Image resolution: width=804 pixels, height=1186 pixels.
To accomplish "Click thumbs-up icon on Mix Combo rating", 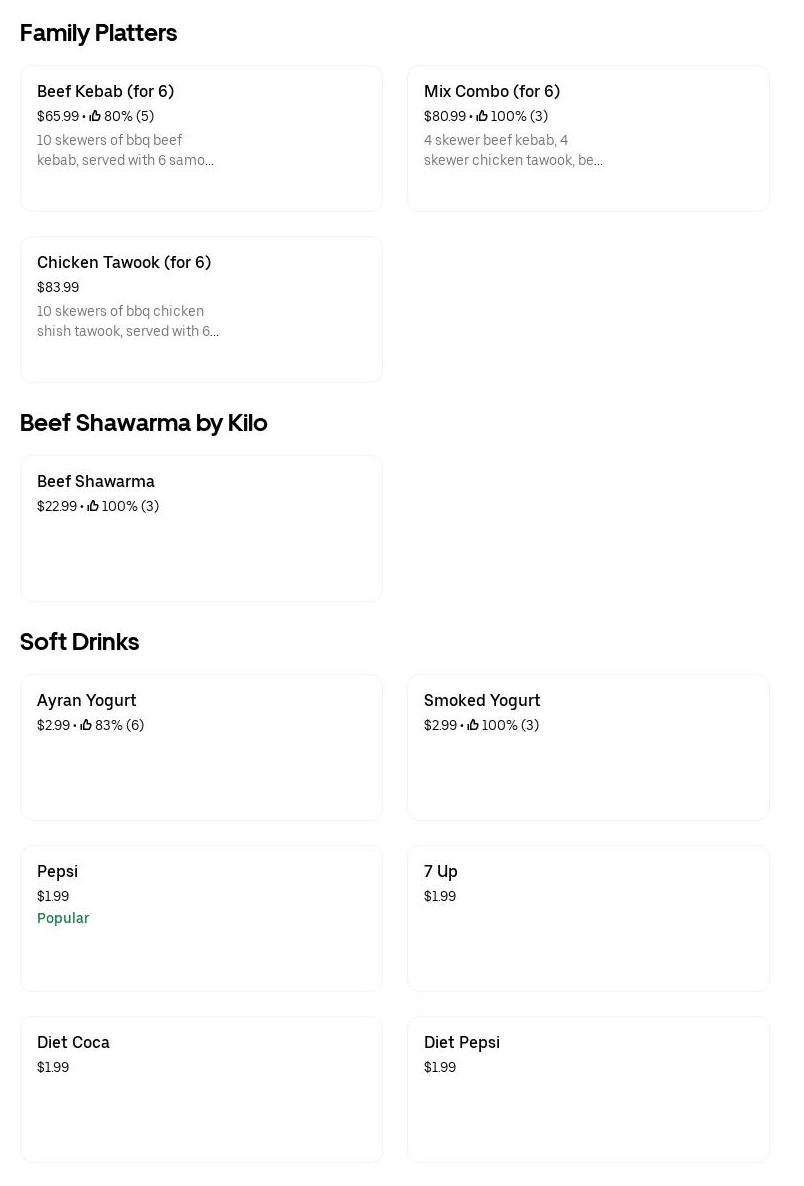I will pyautogui.click(x=482, y=116).
